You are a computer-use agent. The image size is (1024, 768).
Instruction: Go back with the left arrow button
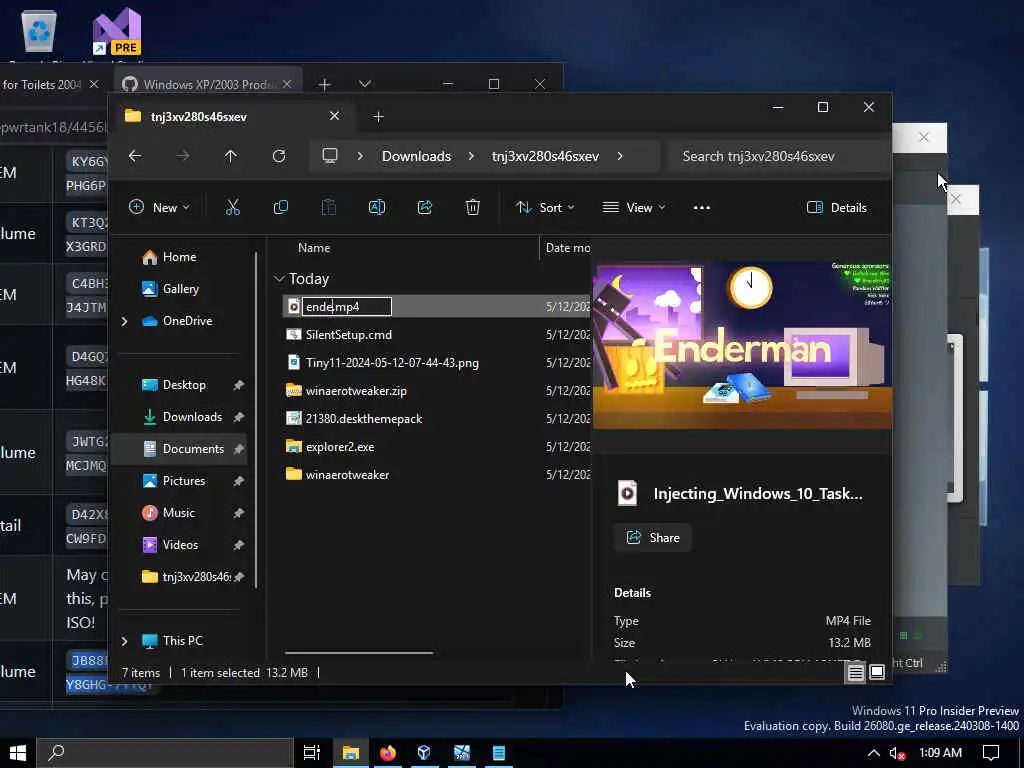[x=135, y=156]
